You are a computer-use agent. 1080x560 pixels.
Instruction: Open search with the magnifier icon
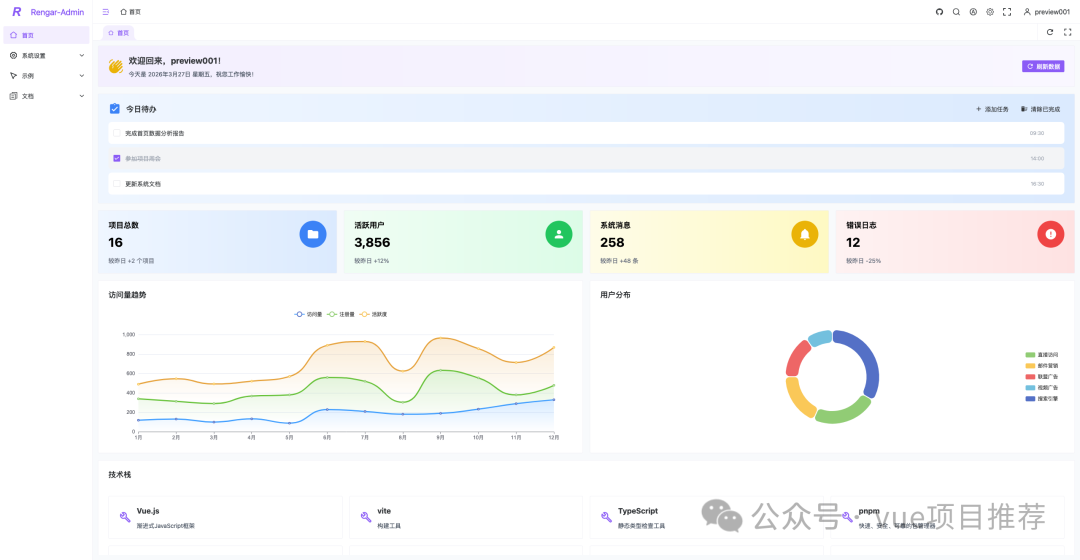956,12
